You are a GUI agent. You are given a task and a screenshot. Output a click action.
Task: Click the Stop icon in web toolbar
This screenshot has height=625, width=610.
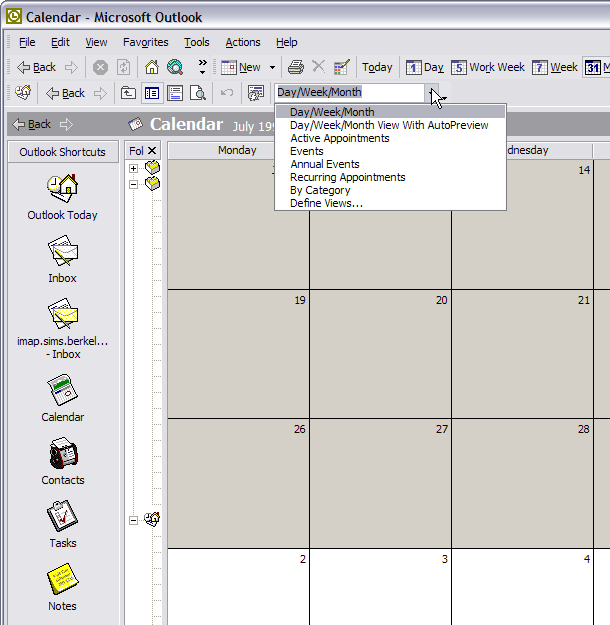100,67
